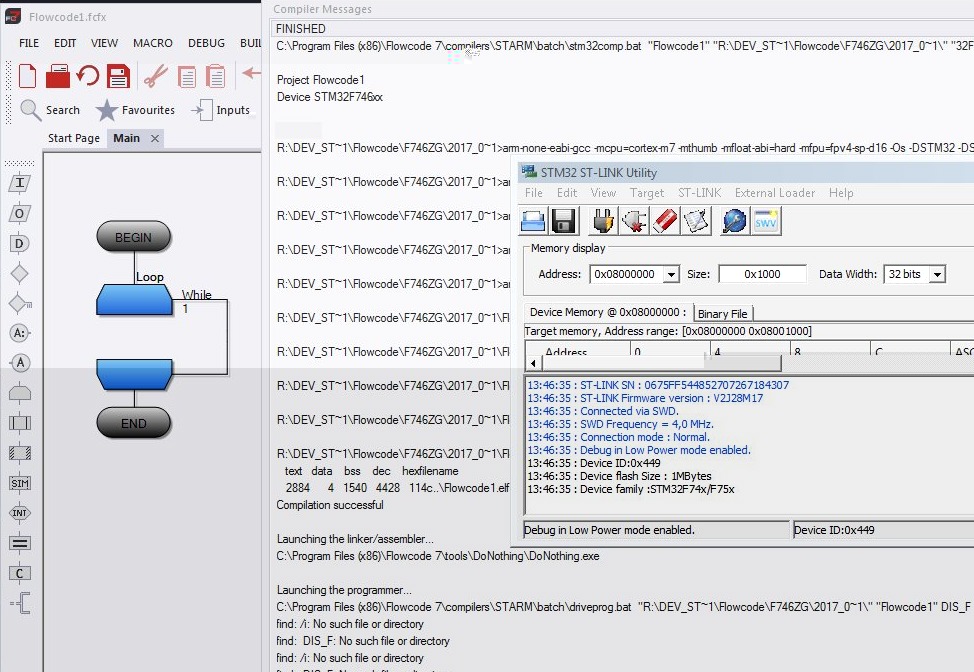Select the Comment bracket icon tool
The width and height of the screenshot is (974, 672).
pyautogui.click(x=20, y=603)
